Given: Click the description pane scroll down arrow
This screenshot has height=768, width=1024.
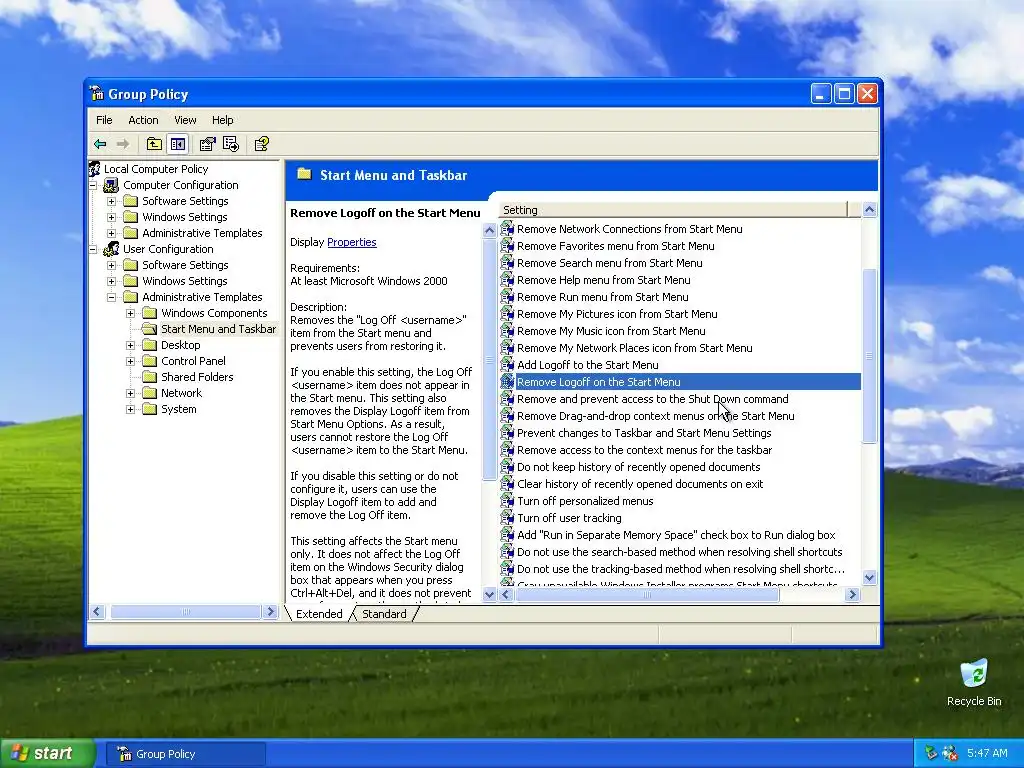Looking at the screenshot, I should tap(489, 594).
